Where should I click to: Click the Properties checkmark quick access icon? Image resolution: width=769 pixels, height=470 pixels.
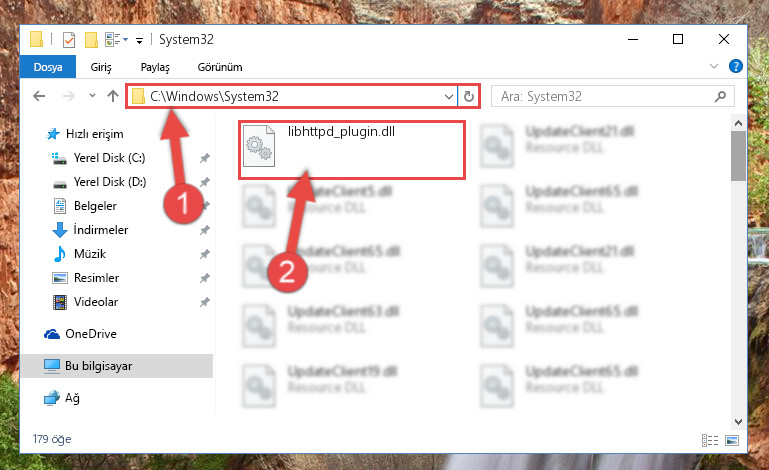[69, 40]
